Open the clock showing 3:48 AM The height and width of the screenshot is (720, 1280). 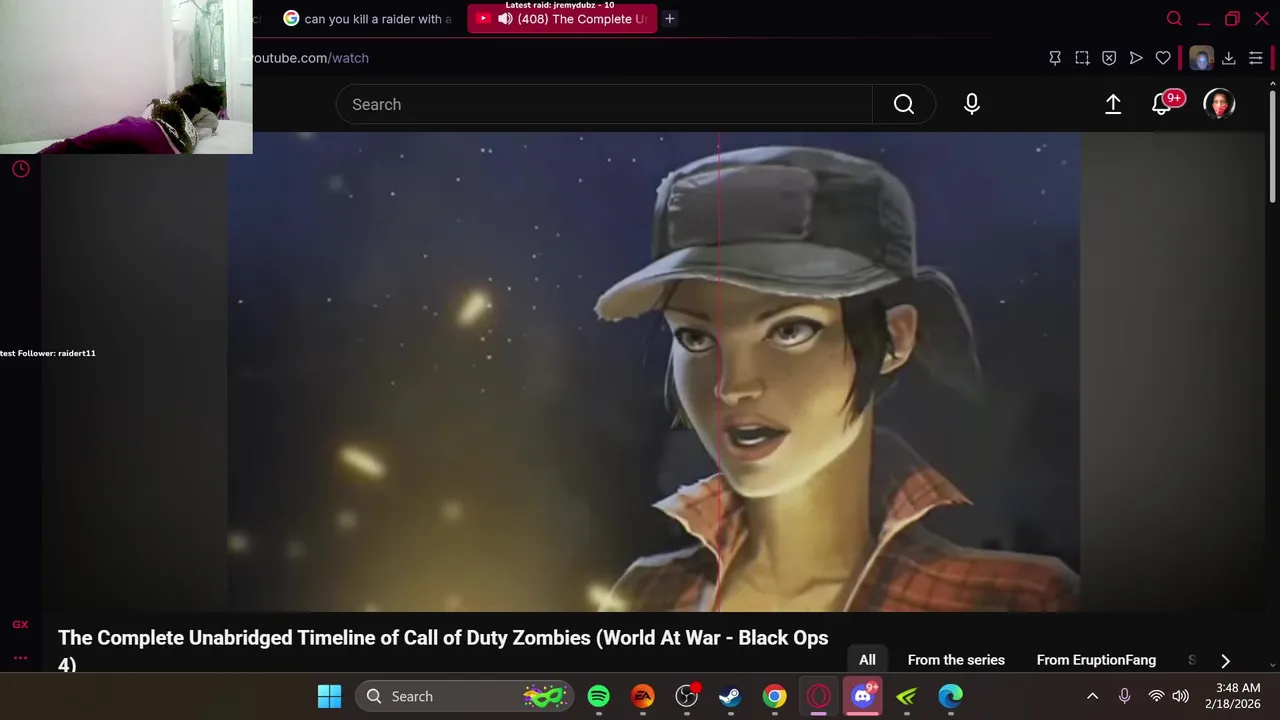(1233, 696)
